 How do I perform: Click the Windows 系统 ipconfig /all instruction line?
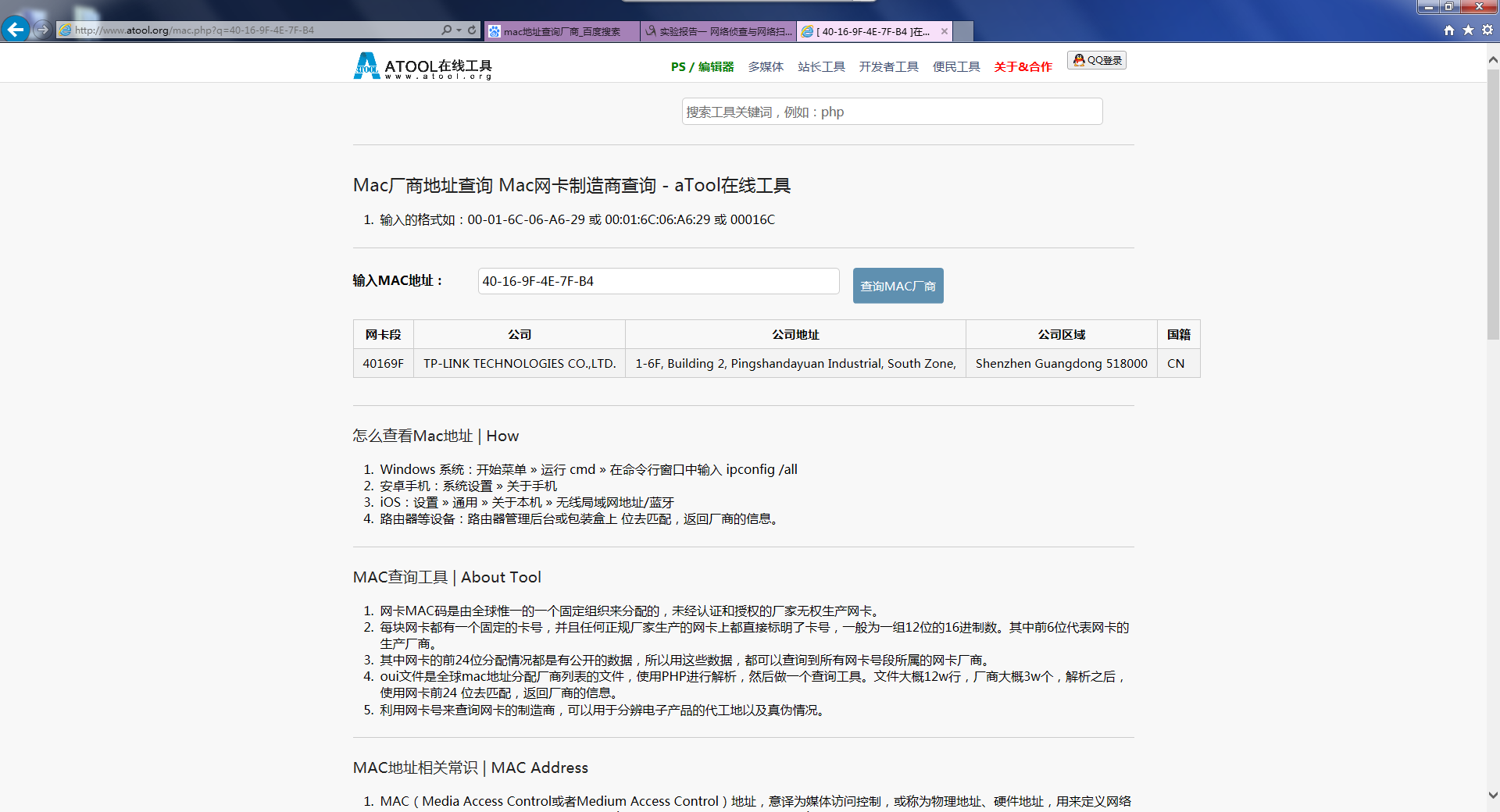(589, 469)
